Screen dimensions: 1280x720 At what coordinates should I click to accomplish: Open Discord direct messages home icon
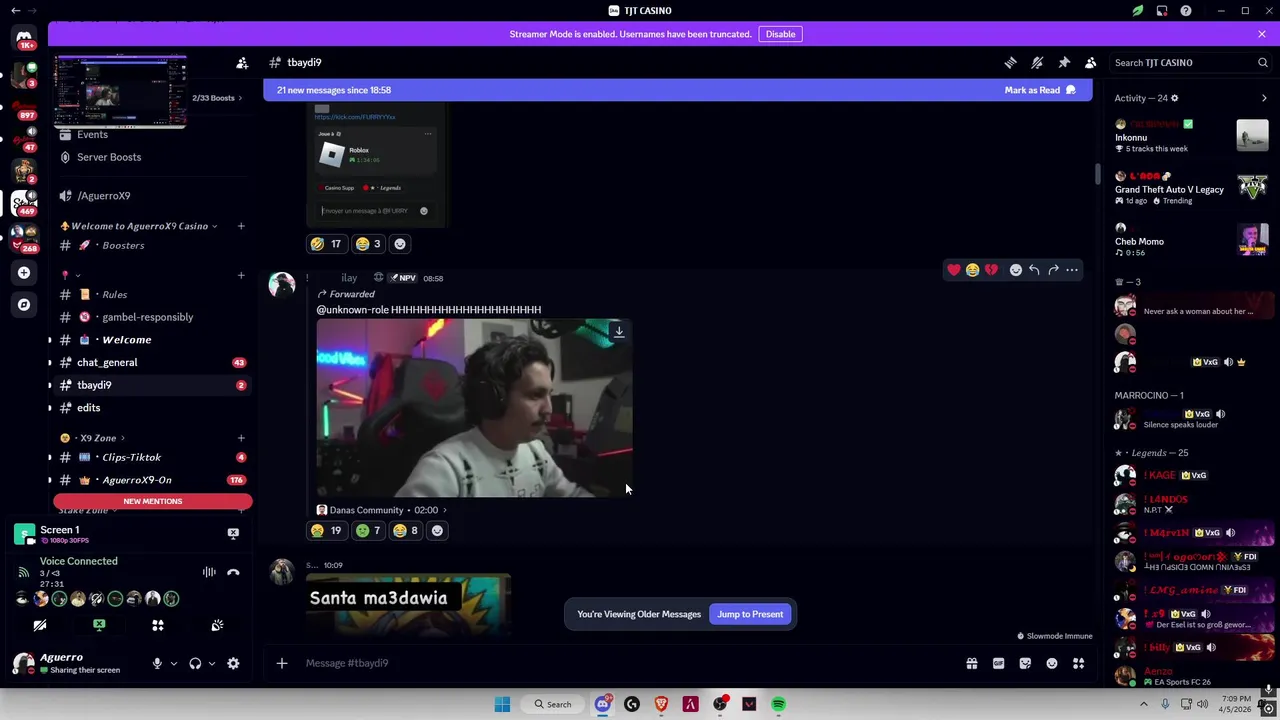pyautogui.click(x=24, y=38)
